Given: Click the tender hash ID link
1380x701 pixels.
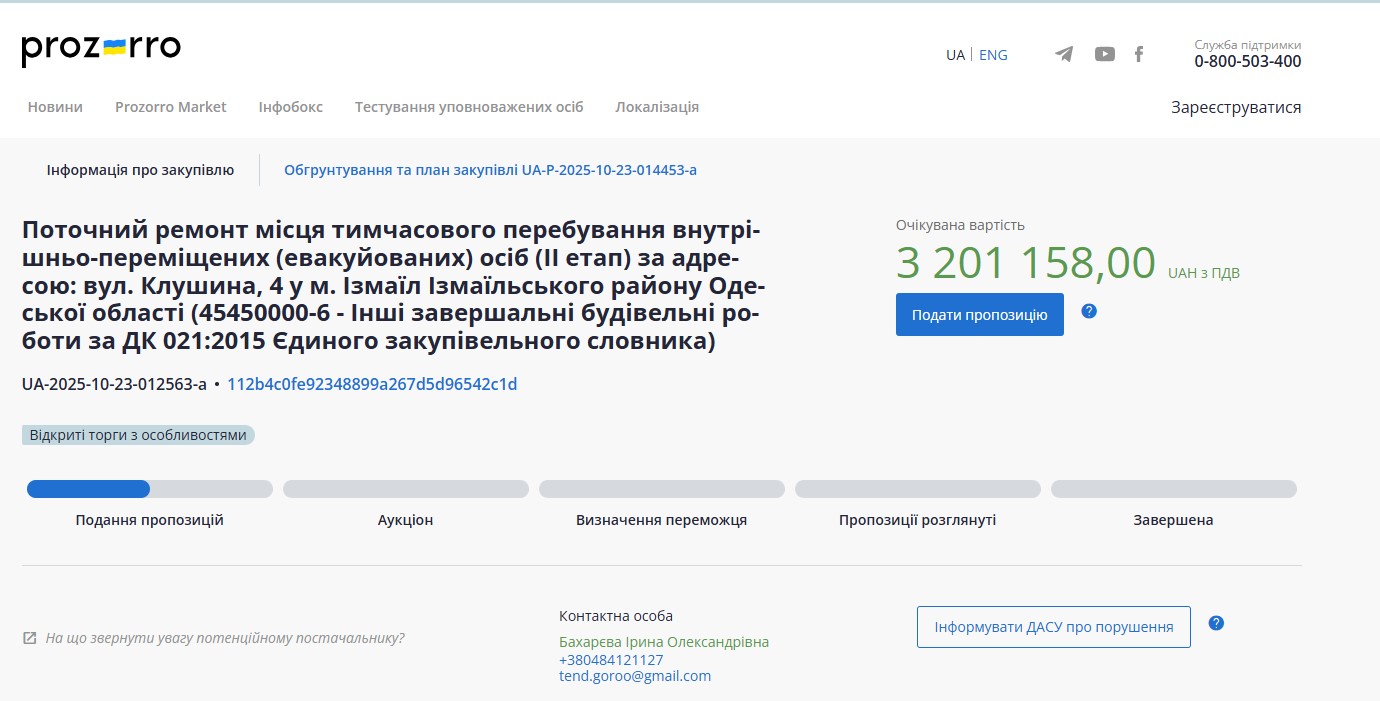Looking at the screenshot, I should 372,384.
